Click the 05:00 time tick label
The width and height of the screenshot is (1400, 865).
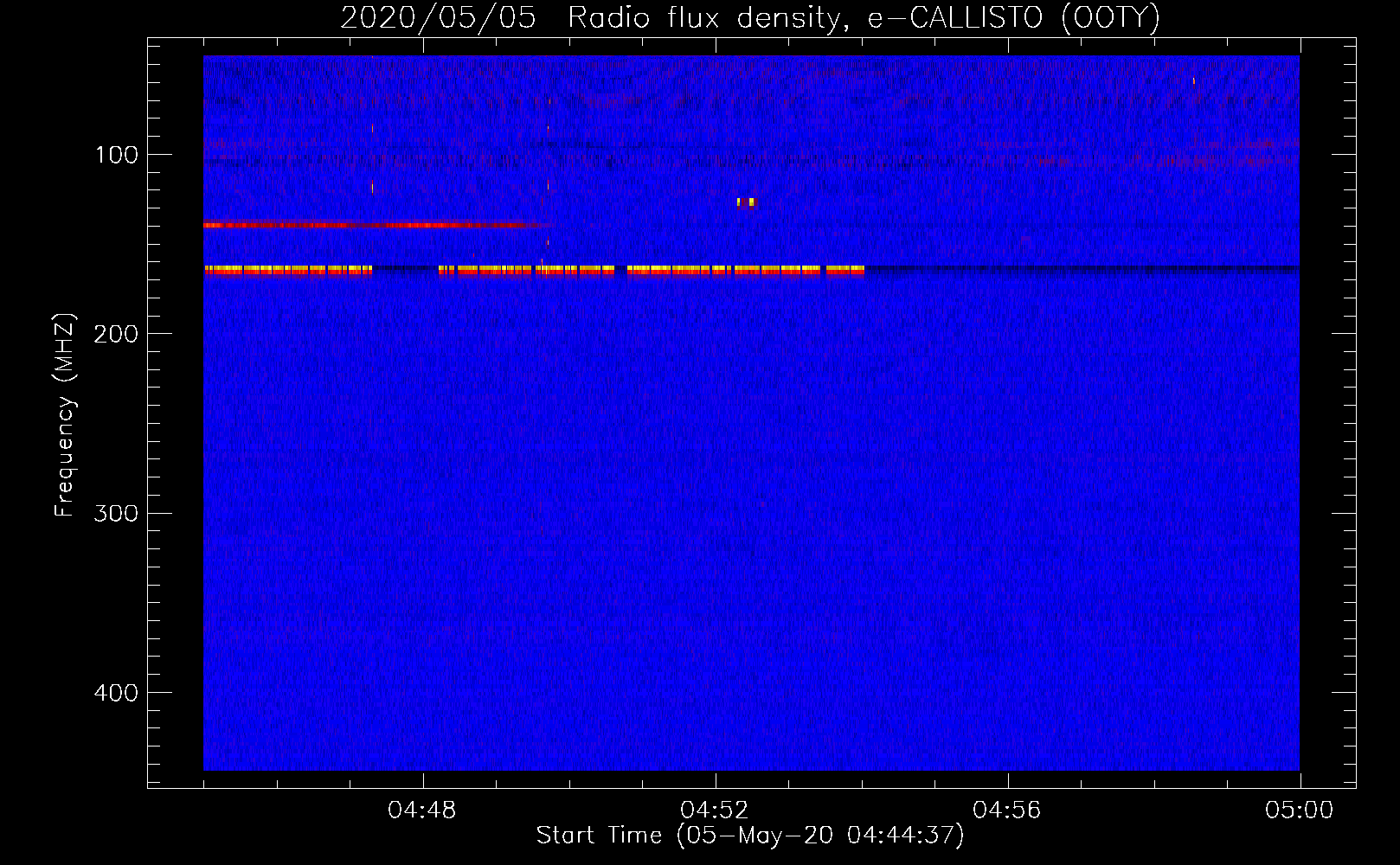pyautogui.click(x=1300, y=811)
